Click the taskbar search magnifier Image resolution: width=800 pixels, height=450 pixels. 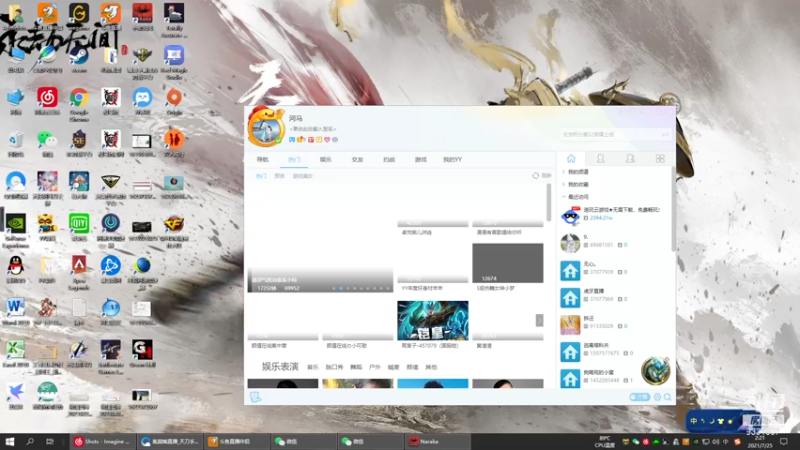coord(30,441)
